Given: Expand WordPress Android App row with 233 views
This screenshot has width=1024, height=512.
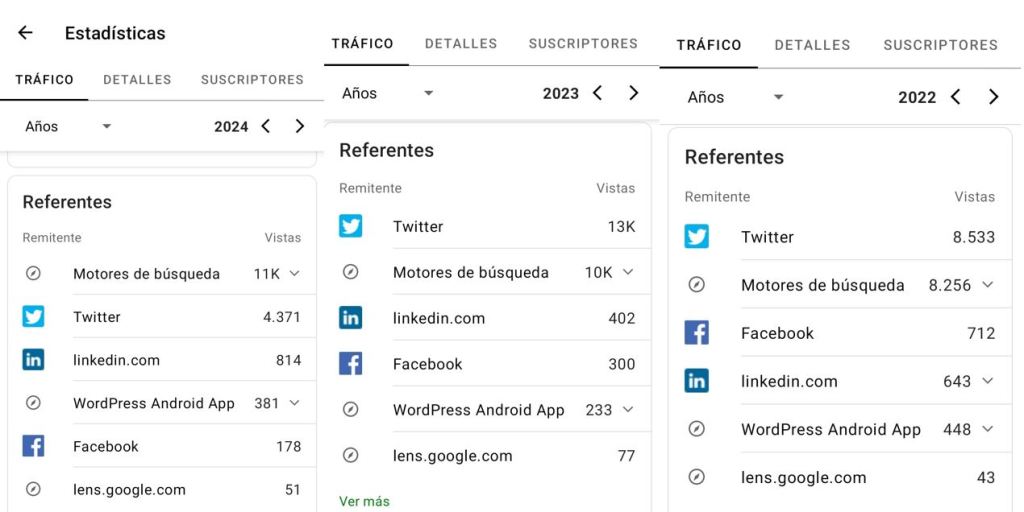Looking at the screenshot, I should click(x=628, y=410).
